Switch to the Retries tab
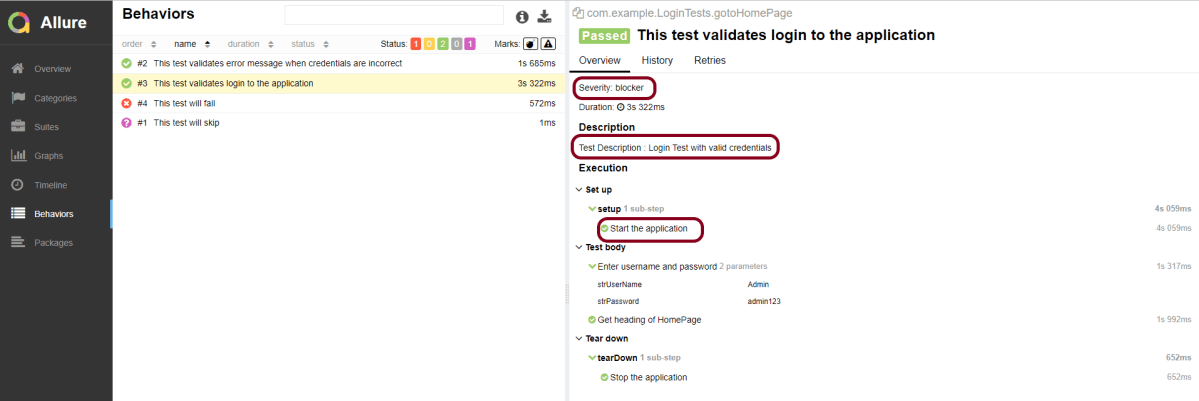 pos(709,61)
